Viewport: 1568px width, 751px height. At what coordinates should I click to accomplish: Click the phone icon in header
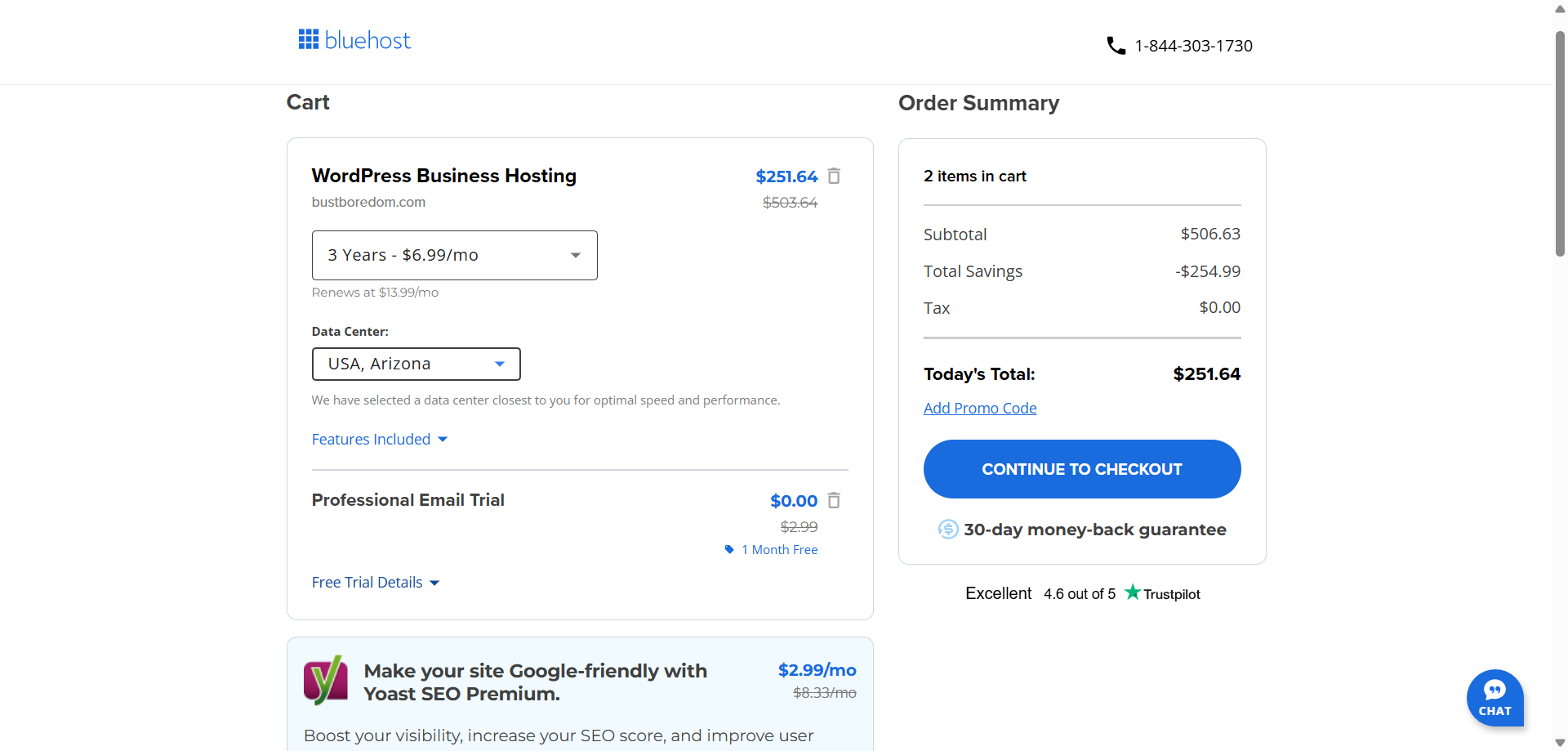tap(1116, 46)
